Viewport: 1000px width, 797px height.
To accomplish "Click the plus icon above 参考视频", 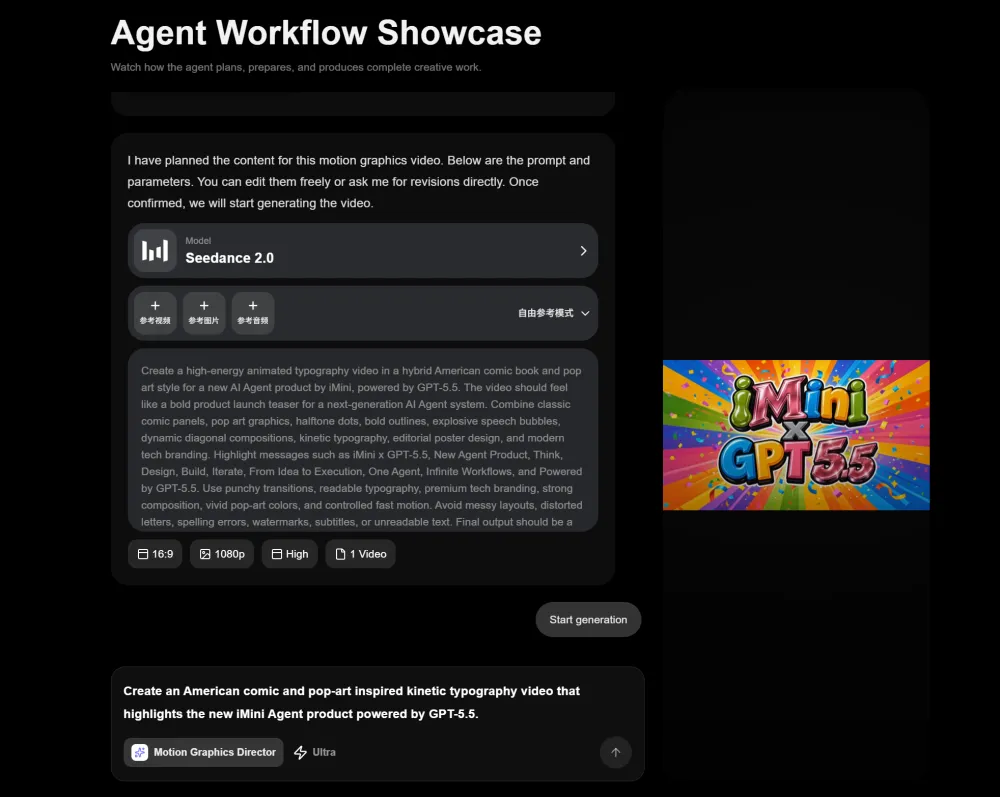I will 155,305.
